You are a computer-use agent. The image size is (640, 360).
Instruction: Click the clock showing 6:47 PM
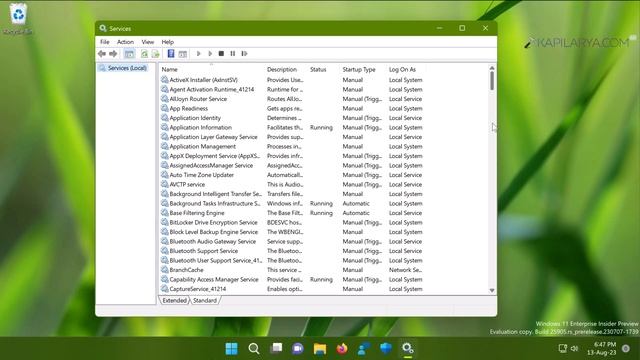tap(604, 344)
